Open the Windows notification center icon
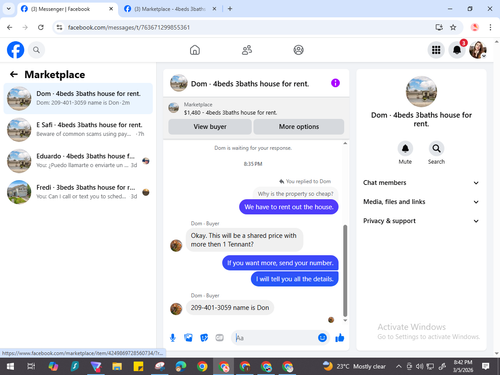The width and height of the screenshot is (500, 375). tap(486, 366)
